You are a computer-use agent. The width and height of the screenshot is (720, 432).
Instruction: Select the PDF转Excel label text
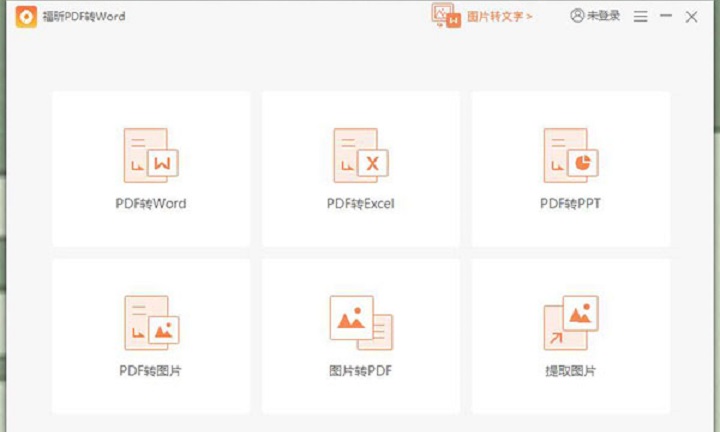(360, 203)
